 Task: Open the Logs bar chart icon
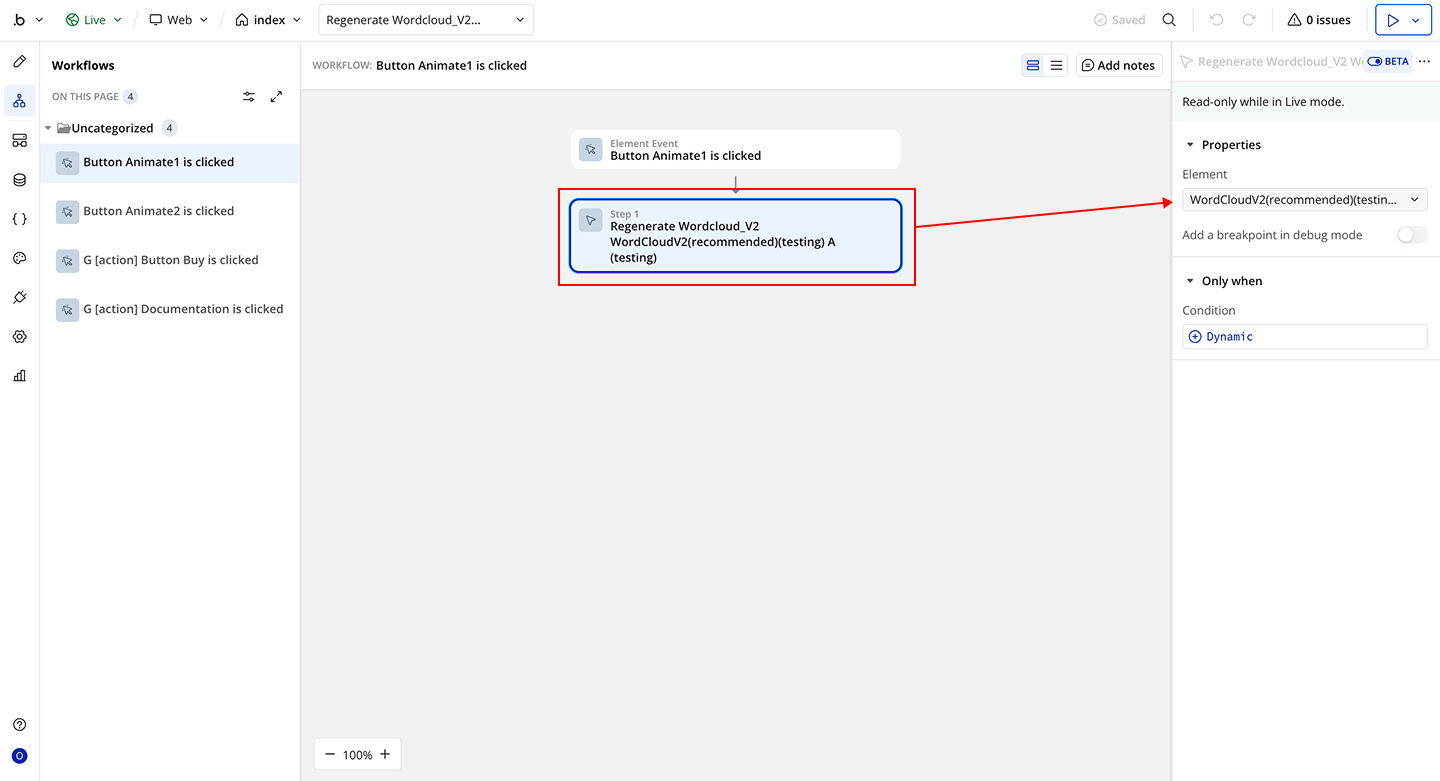pyautogui.click(x=19, y=376)
